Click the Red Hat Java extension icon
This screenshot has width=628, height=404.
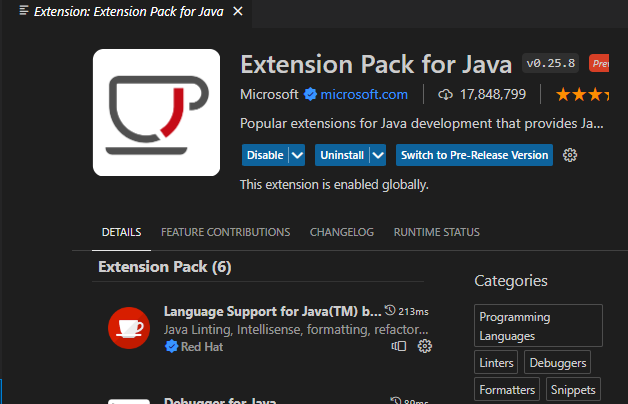tap(129, 328)
